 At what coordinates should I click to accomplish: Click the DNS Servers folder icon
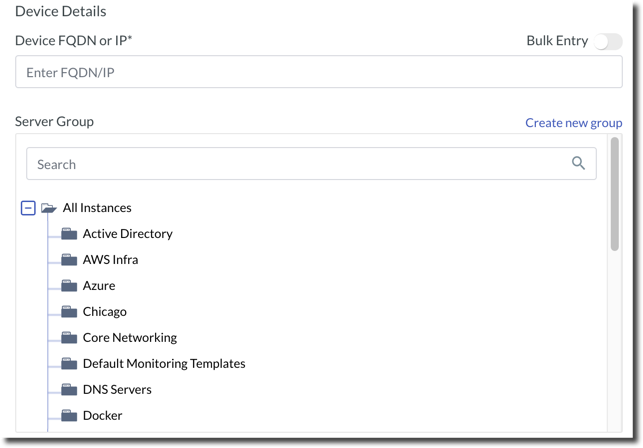tap(69, 390)
